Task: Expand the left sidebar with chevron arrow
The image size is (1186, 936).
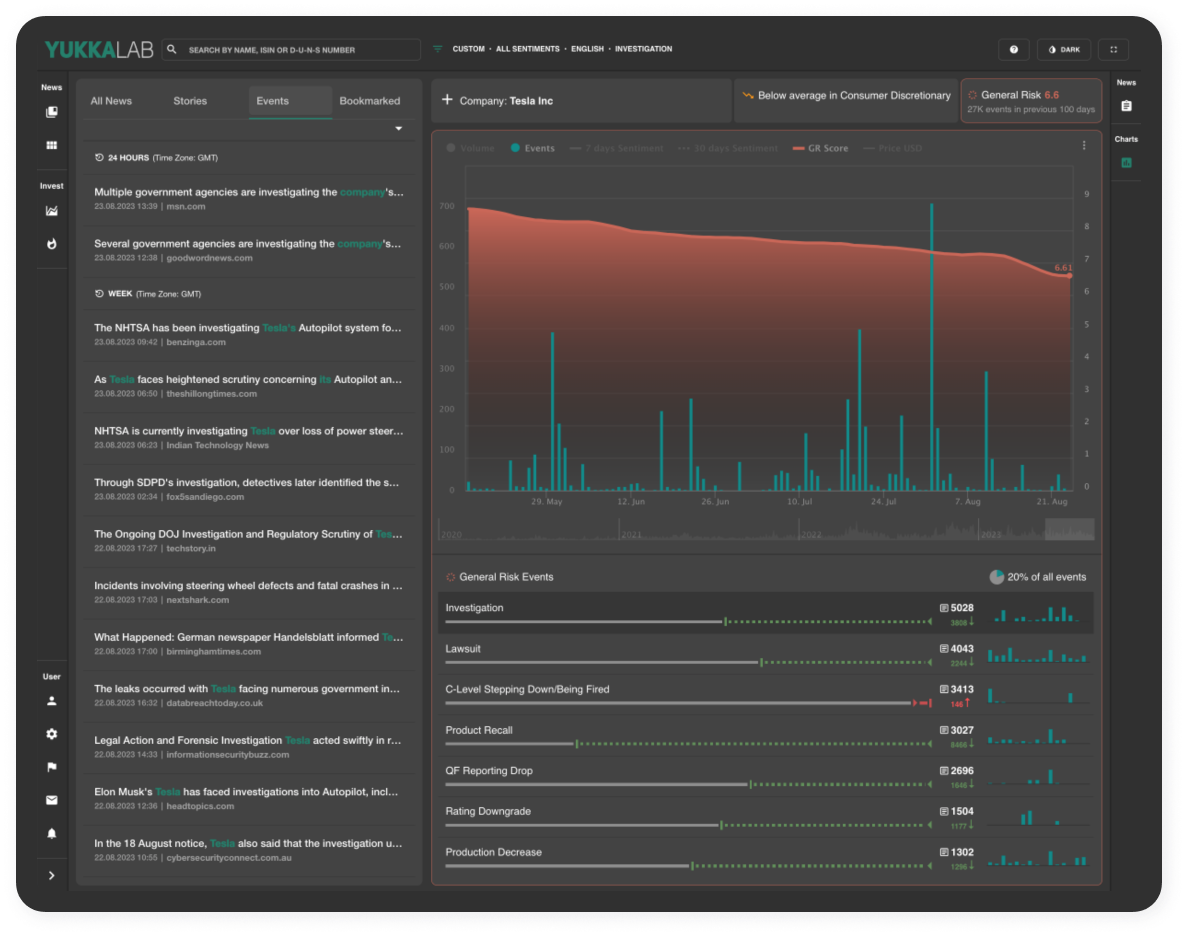Action: (x=51, y=875)
